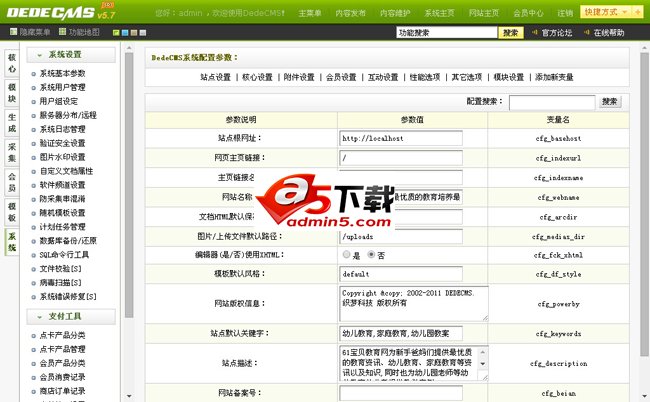Go to 网站主页 in top bar
The height and width of the screenshot is (402, 650).
[484, 13]
